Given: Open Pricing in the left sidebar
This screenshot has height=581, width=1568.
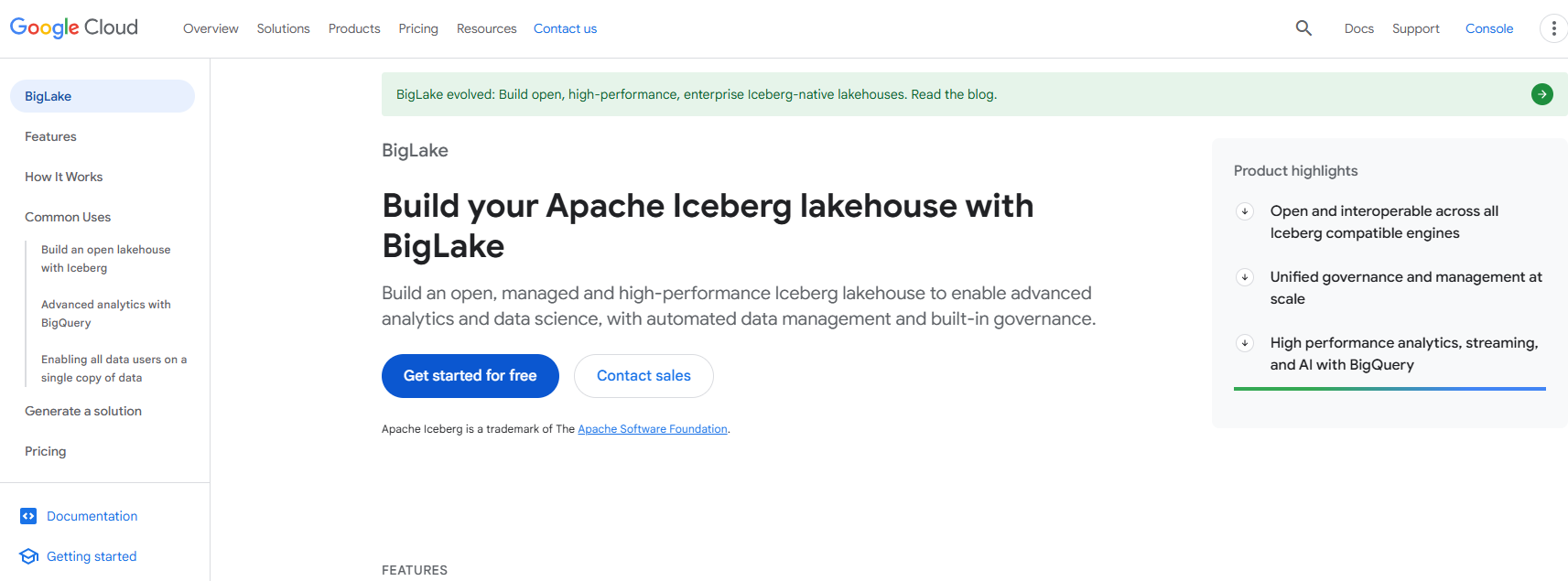Looking at the screenshot, I should 45,451.
